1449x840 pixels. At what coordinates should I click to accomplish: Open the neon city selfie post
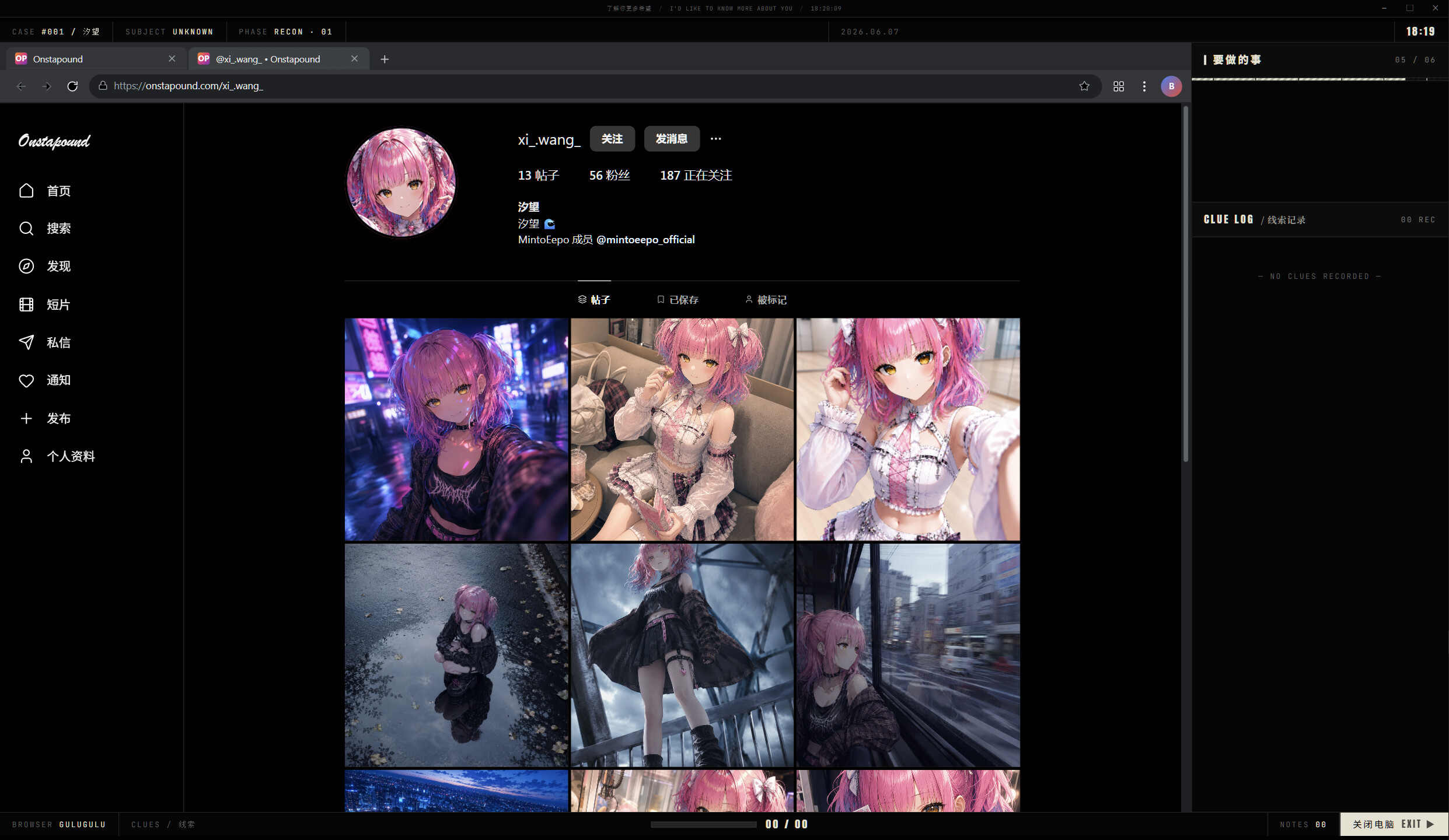coord(456,429)
